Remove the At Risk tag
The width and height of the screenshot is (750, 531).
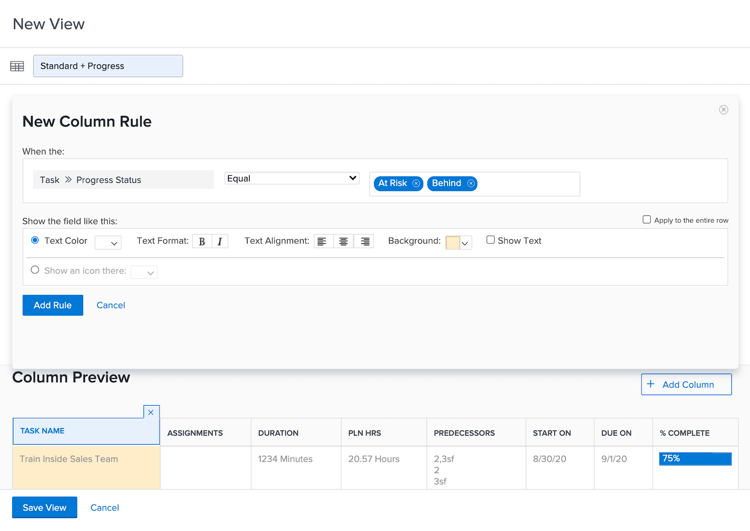(x=416, y=183)
